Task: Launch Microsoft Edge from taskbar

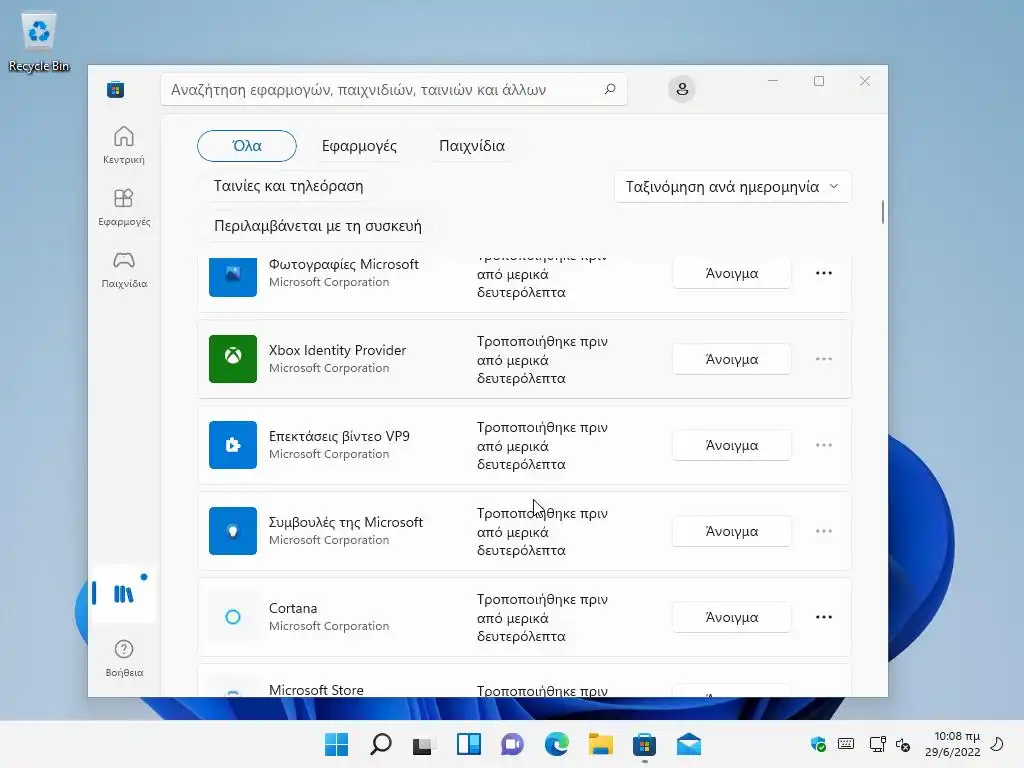Action: pos(556,744)
